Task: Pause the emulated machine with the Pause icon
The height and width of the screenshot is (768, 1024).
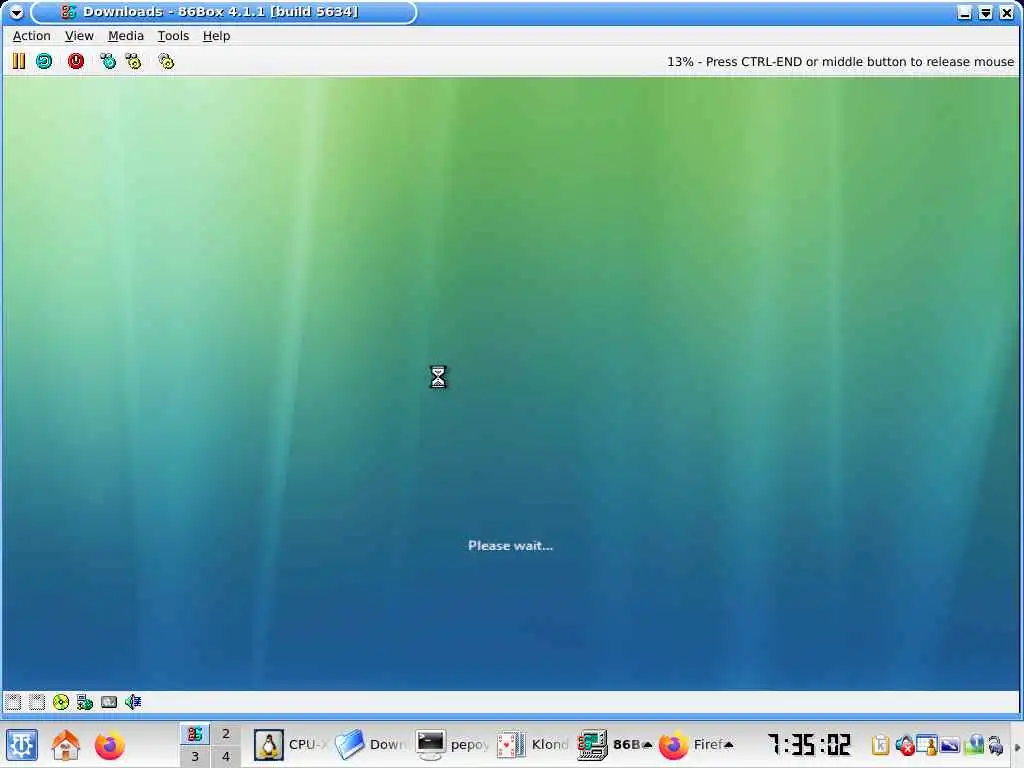Action: [x=18, y=61]
